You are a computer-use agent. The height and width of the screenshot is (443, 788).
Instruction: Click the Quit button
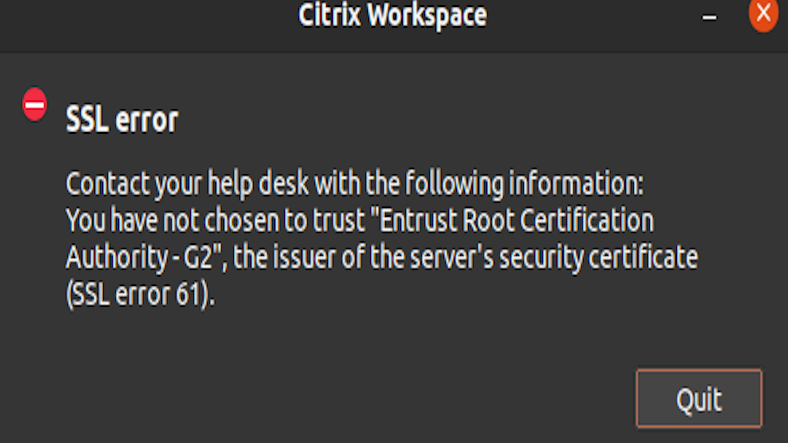(699, 399)
